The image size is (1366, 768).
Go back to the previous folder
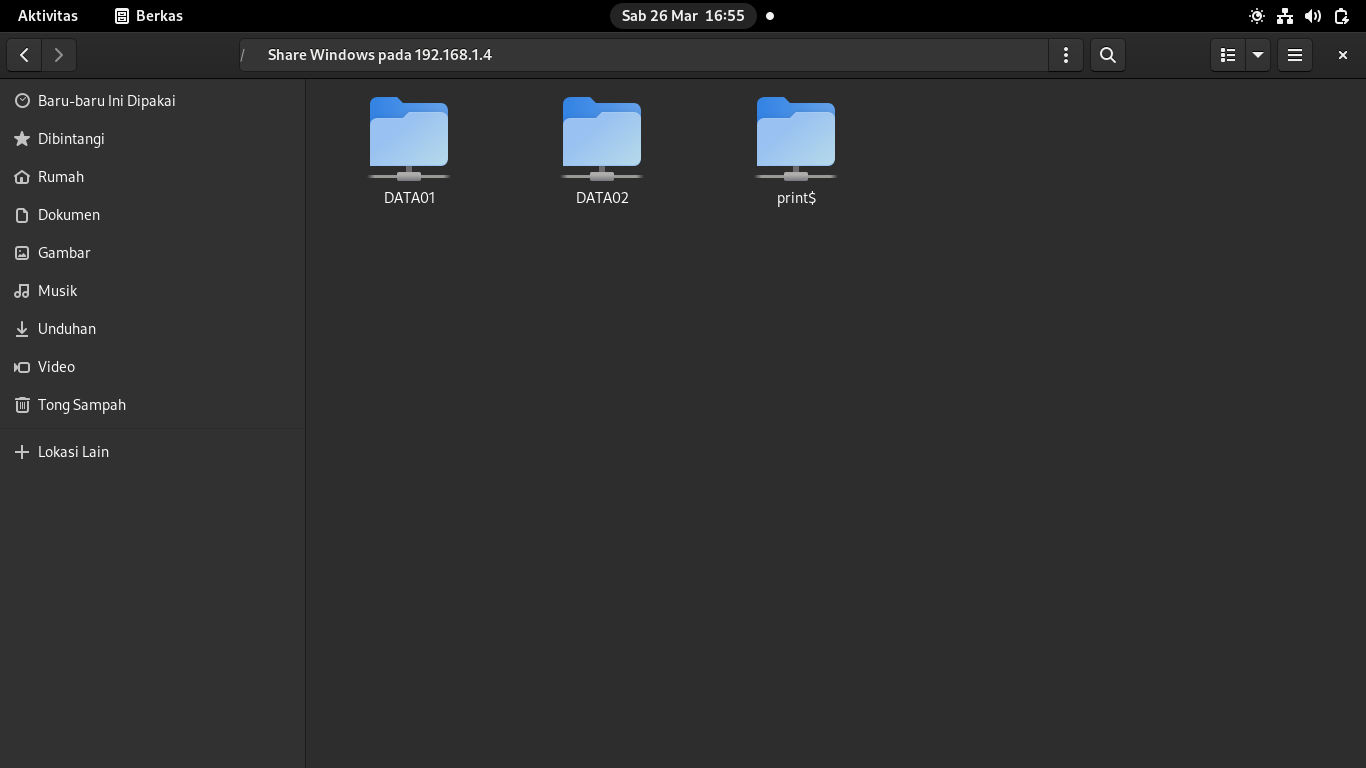[x=24, y=55]
